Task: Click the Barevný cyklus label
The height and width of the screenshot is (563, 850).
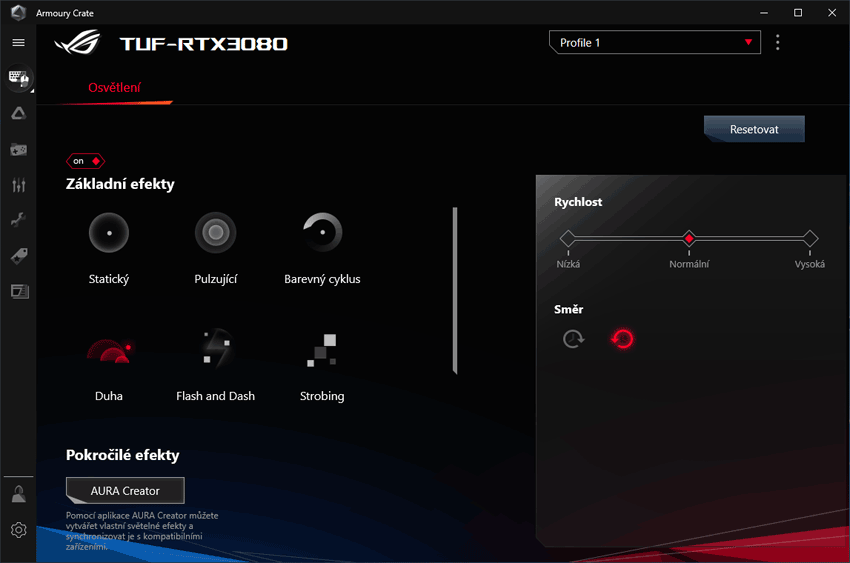Action: pyautogui.click(x=322, y=279)
